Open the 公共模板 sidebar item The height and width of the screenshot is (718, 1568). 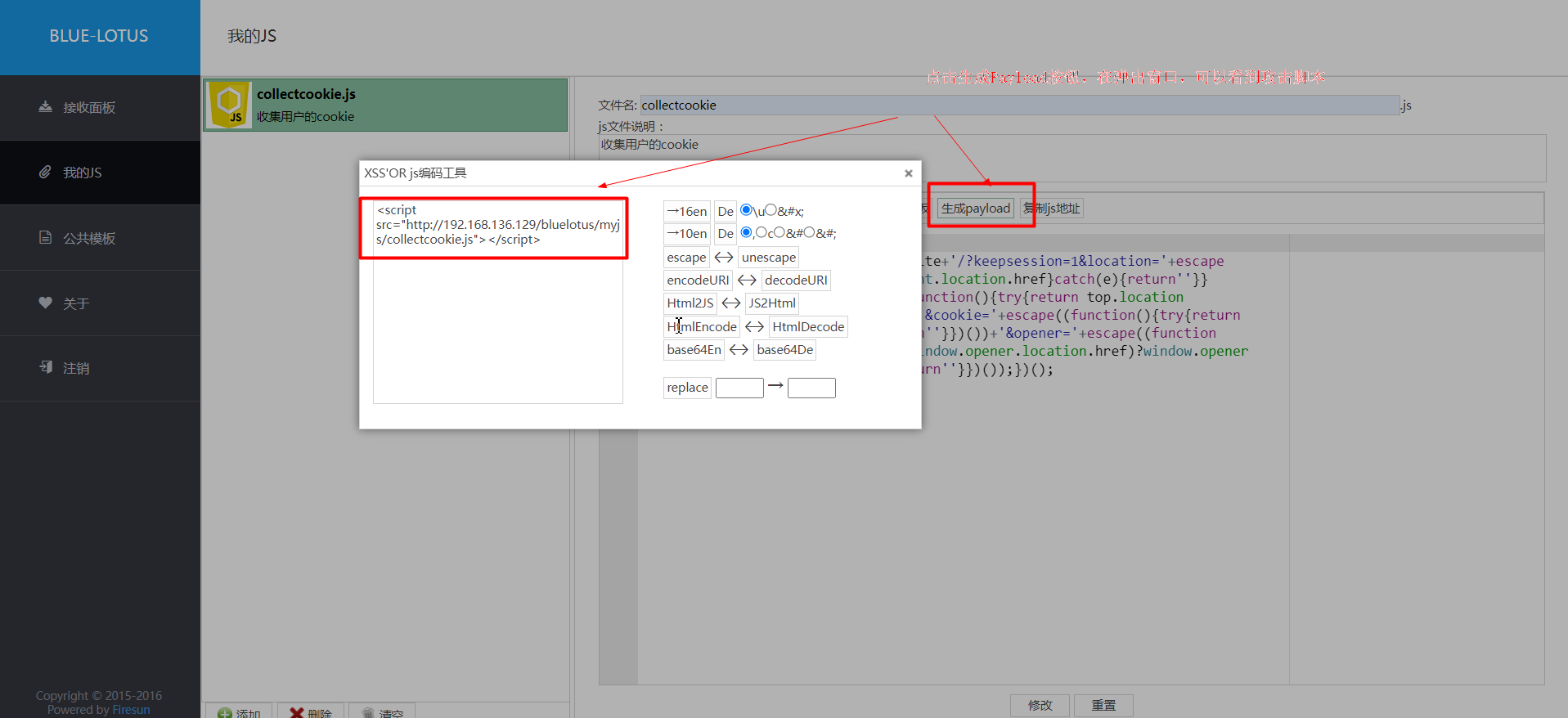pyautogui.click(x=100, y=238)
